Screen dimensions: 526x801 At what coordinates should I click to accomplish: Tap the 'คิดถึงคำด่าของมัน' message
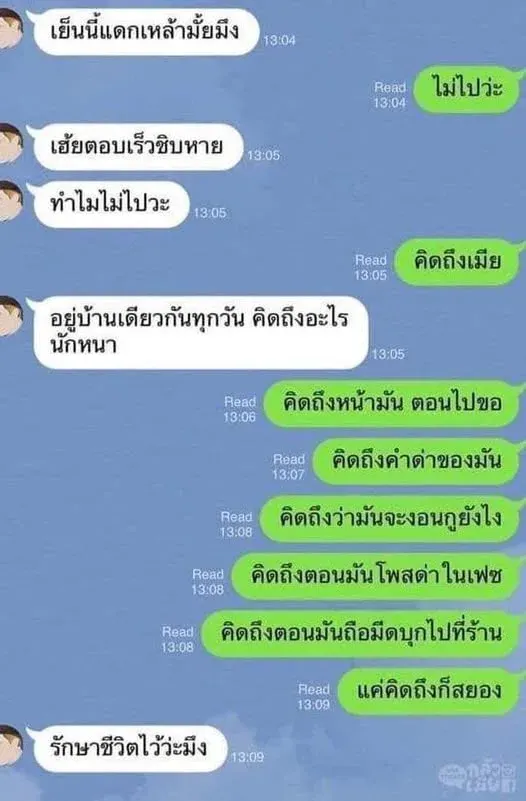[x=416, y=461]
